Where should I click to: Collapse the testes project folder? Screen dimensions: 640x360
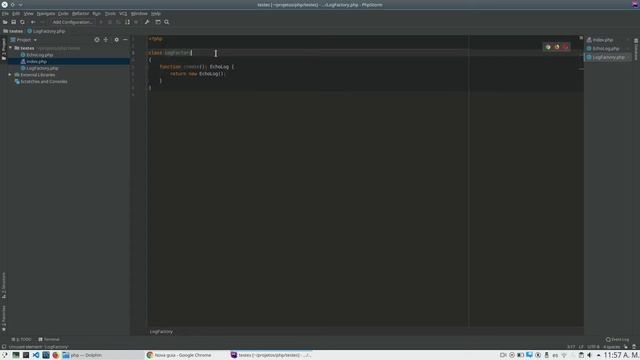coord(10,48)
